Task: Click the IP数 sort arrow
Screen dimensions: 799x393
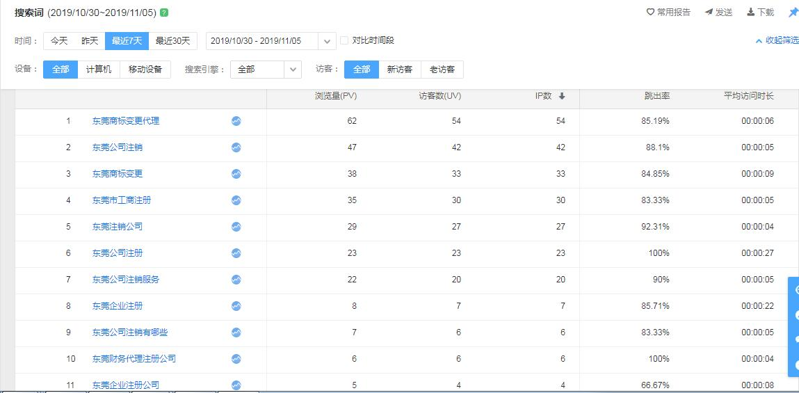Action: tap(562, 96)
